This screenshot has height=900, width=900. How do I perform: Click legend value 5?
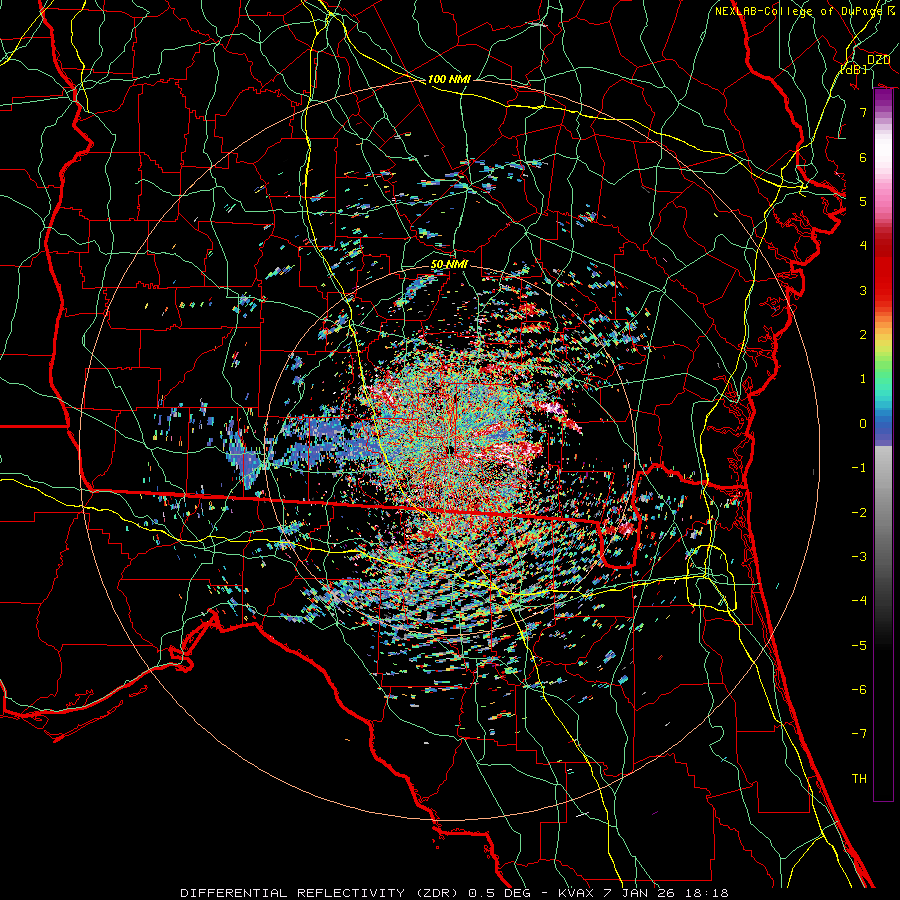(x=863, y=201)
